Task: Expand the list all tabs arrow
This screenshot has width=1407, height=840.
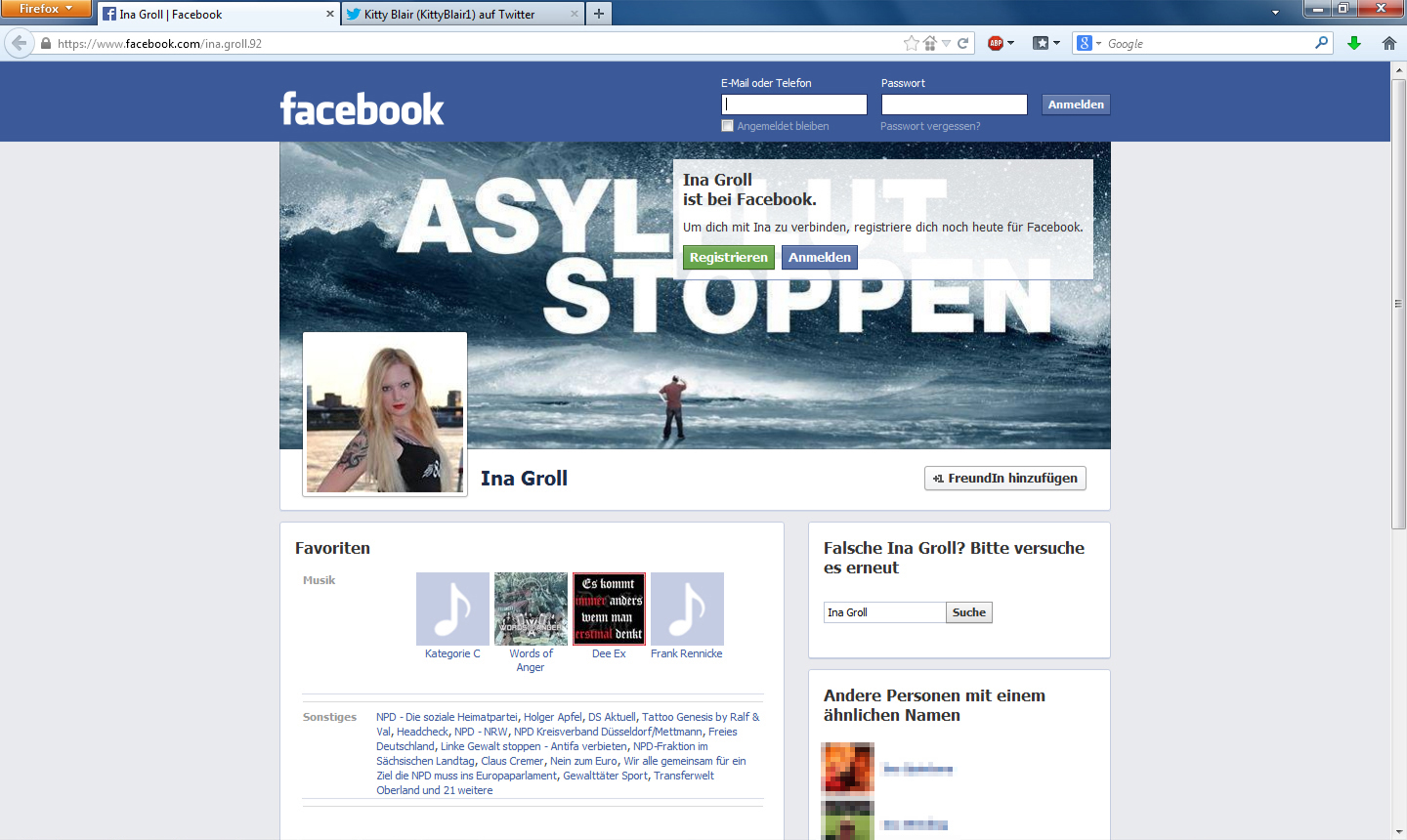Action: pos(1275,14)
